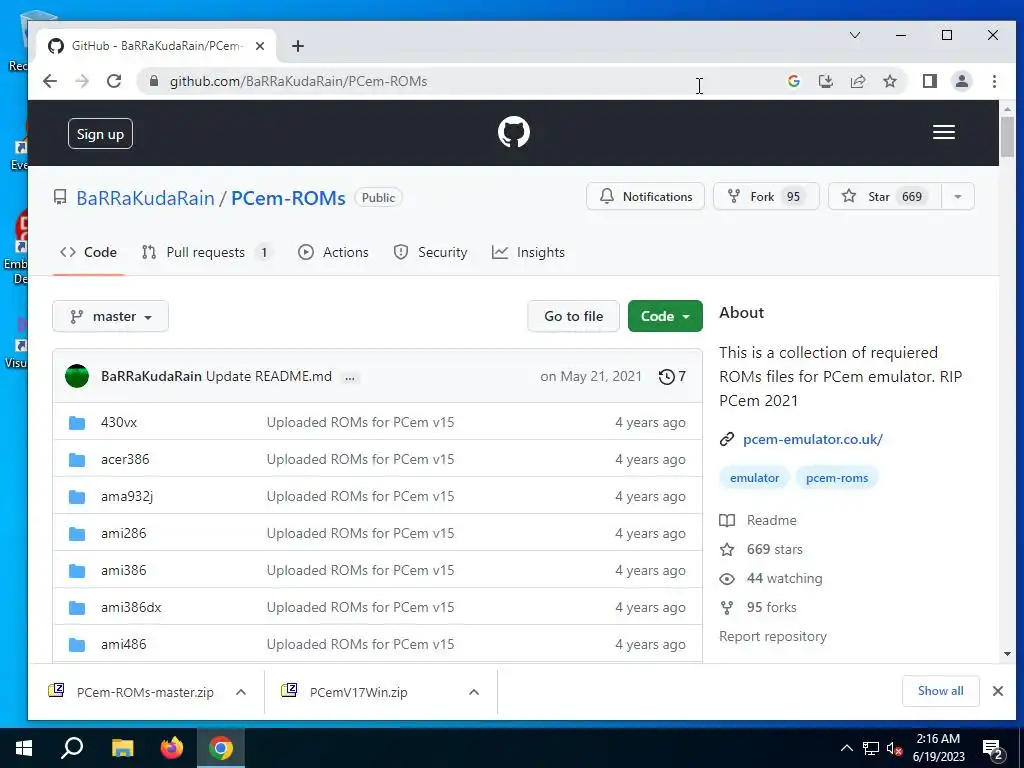
Task: Open commit history clock icon showing 7
Action: tap(672, 376)
